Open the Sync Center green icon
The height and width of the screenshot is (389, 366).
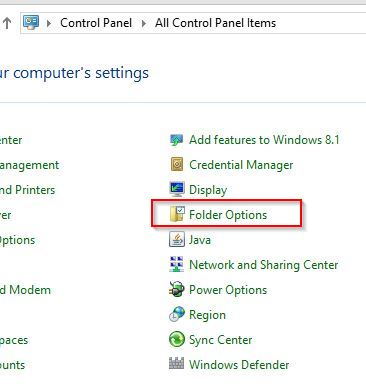click(176, 339)
